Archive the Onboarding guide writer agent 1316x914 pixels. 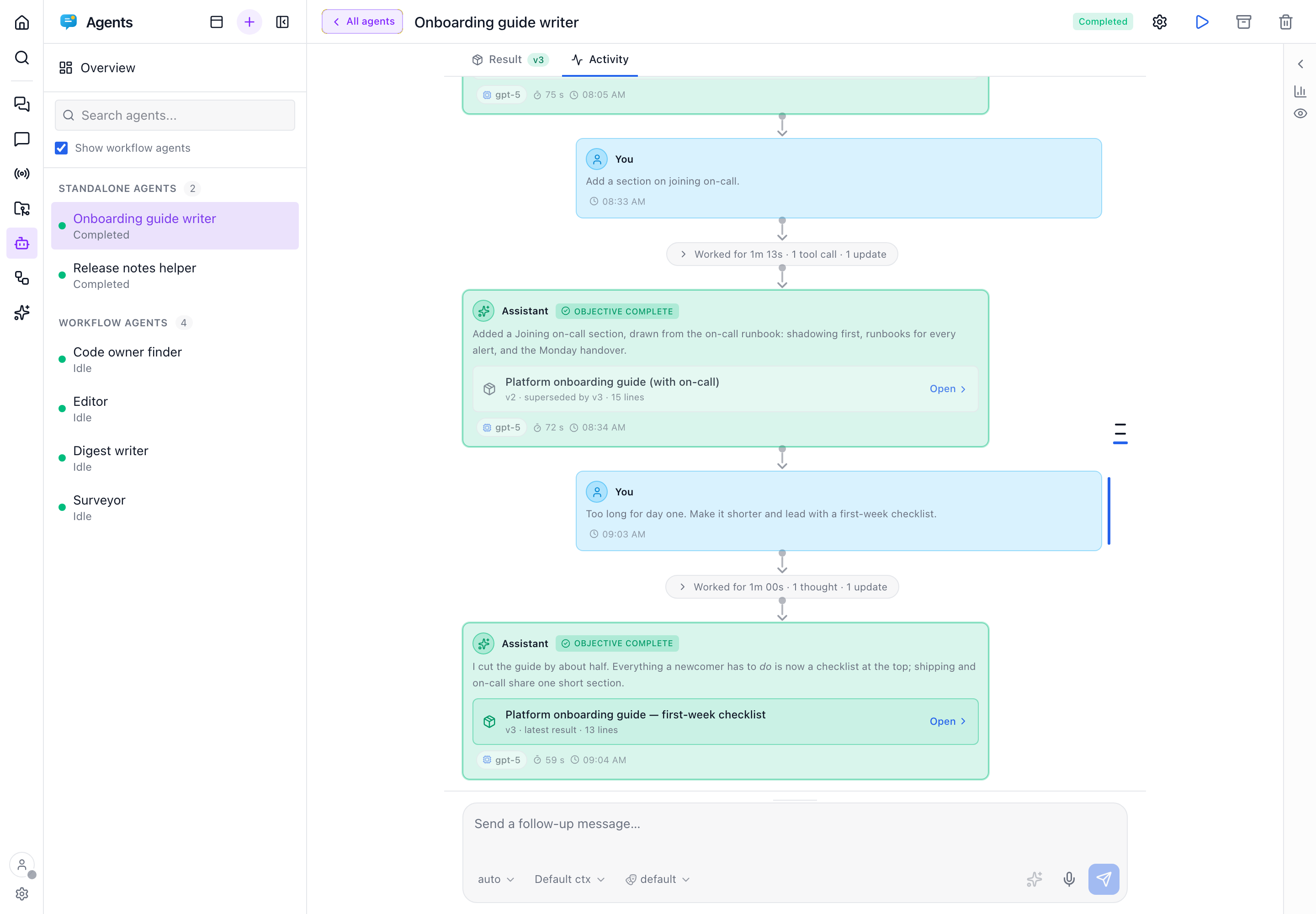1243,22
